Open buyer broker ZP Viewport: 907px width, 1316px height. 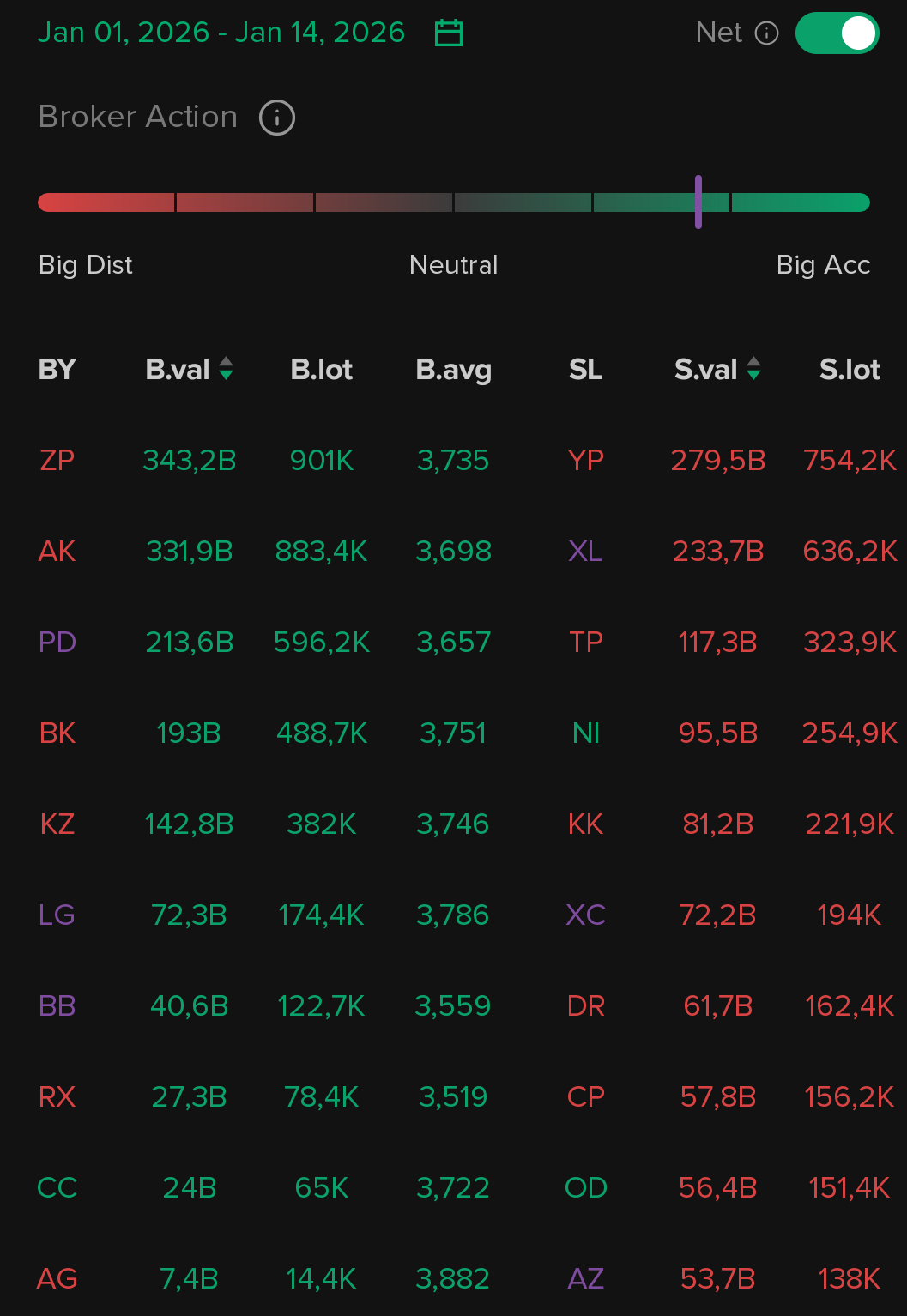coord(57,461)
